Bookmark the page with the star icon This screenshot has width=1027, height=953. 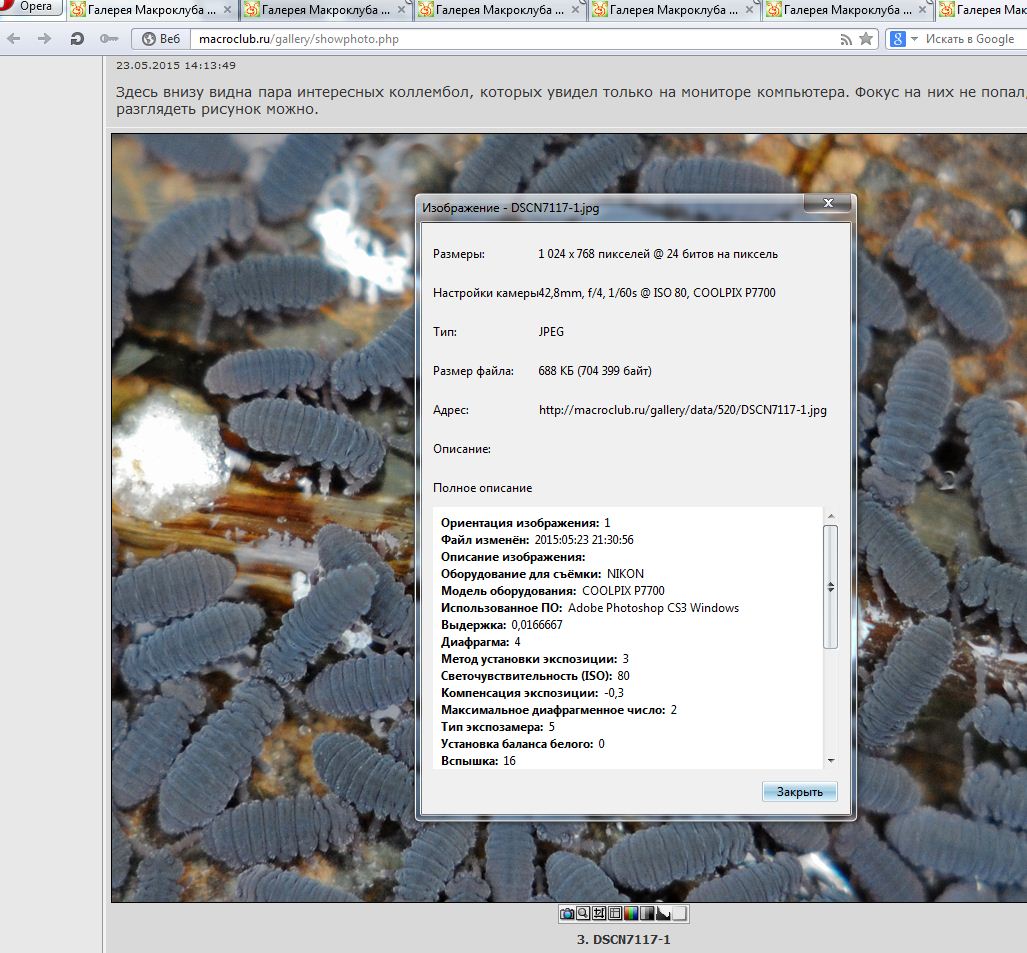866,39
